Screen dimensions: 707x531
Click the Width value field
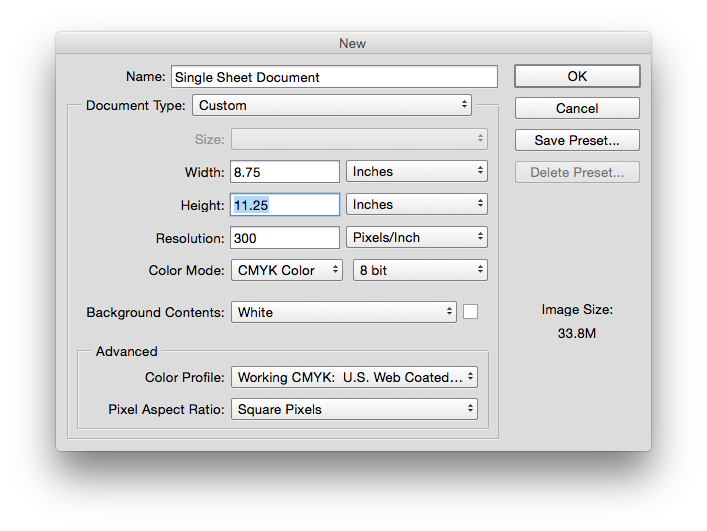[x=285, y=172]
